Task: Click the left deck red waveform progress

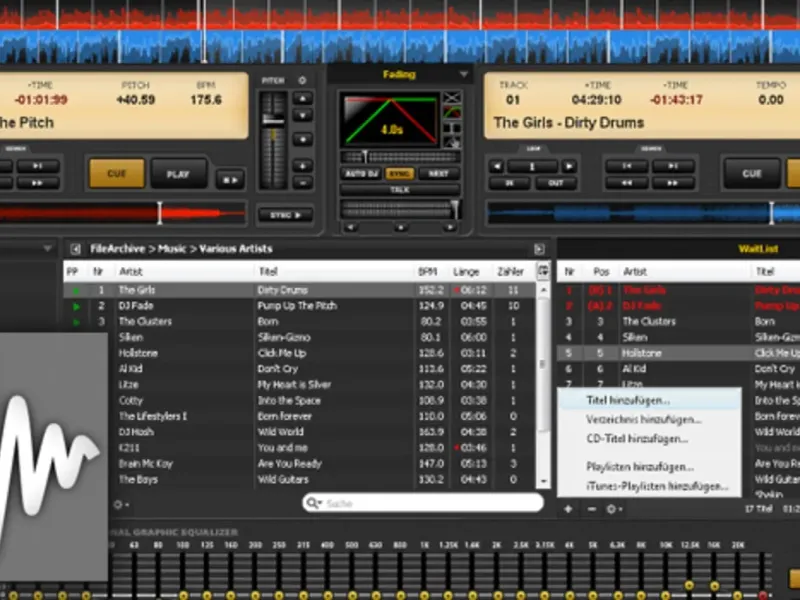Action: (x=122, y=213)
